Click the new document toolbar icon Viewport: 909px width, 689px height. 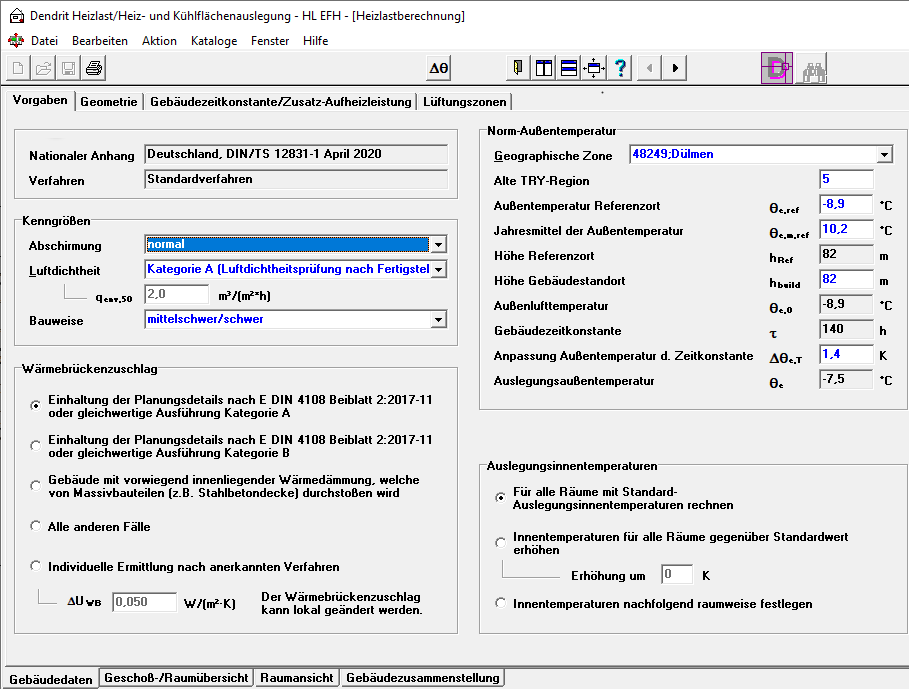tap(18, 68)
